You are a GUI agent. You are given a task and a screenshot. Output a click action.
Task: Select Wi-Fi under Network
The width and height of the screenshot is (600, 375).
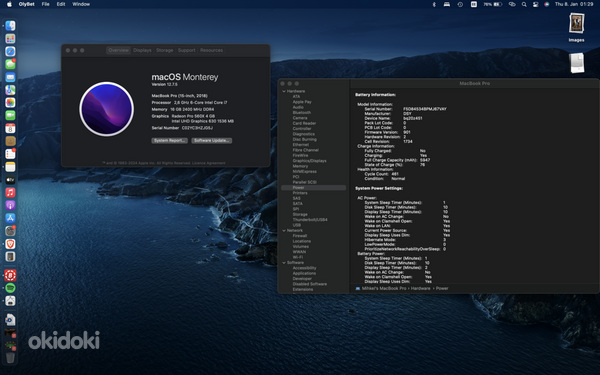pyautogui.click(x=298, y=257)
